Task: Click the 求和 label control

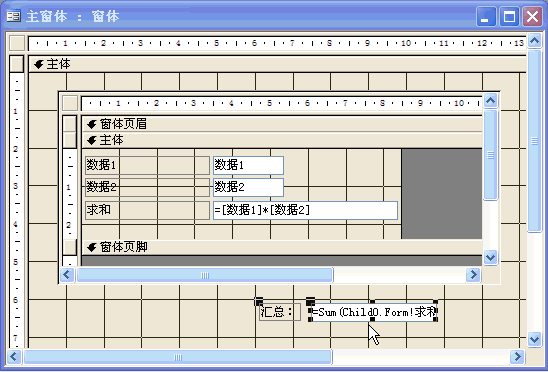Action: coord(147,210)
